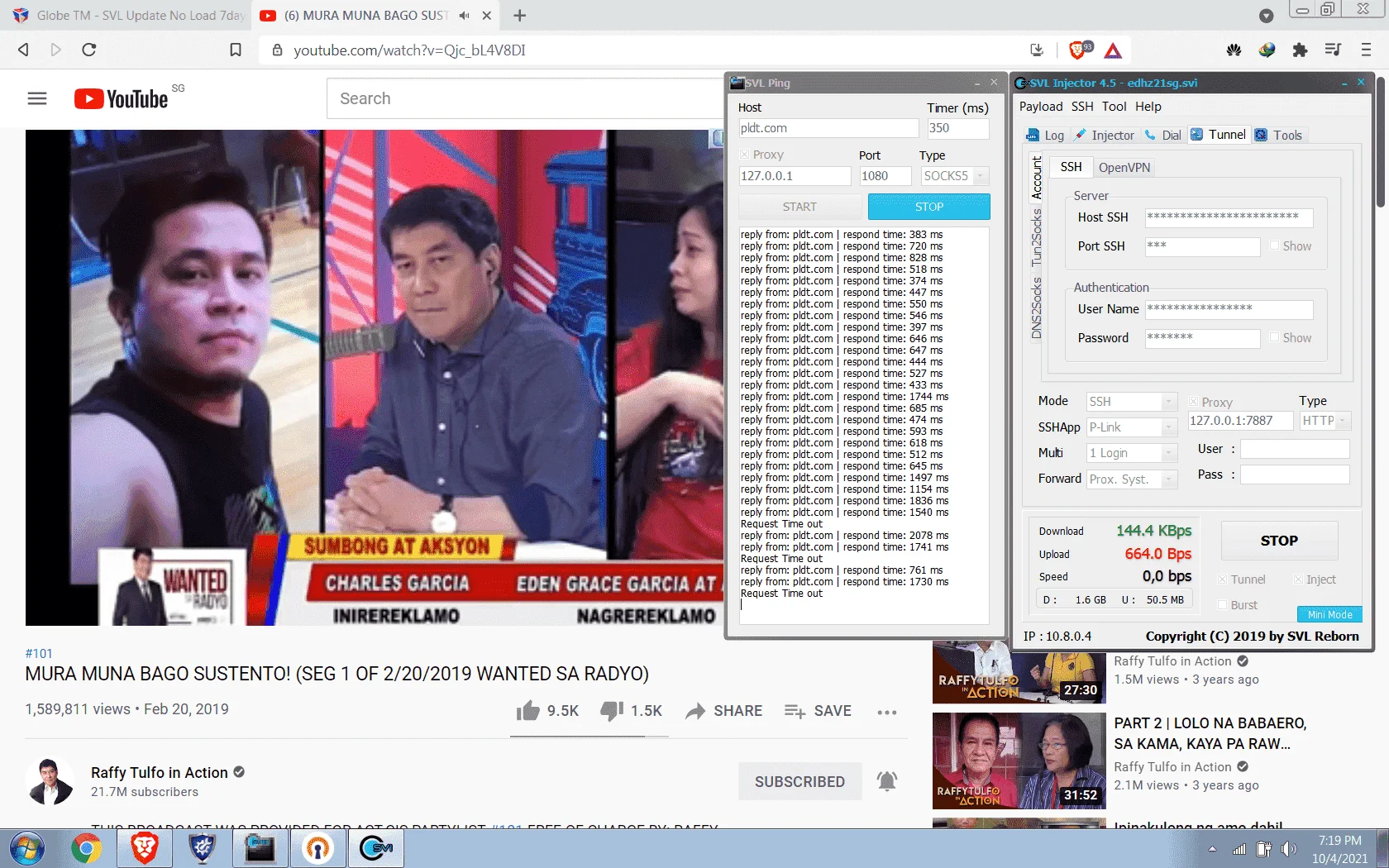
Task: Switch to the Log tab
Action: tap(1046, 136)
